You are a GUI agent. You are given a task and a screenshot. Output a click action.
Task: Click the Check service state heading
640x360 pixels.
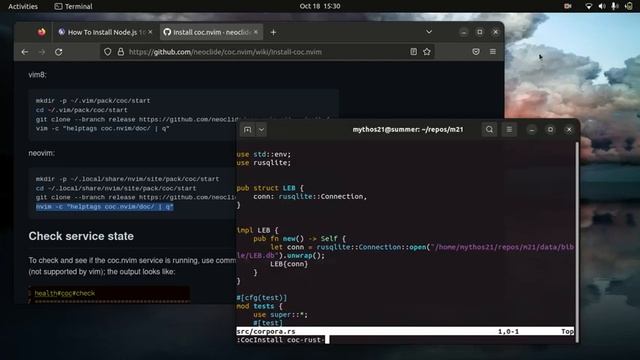point(81,236)
